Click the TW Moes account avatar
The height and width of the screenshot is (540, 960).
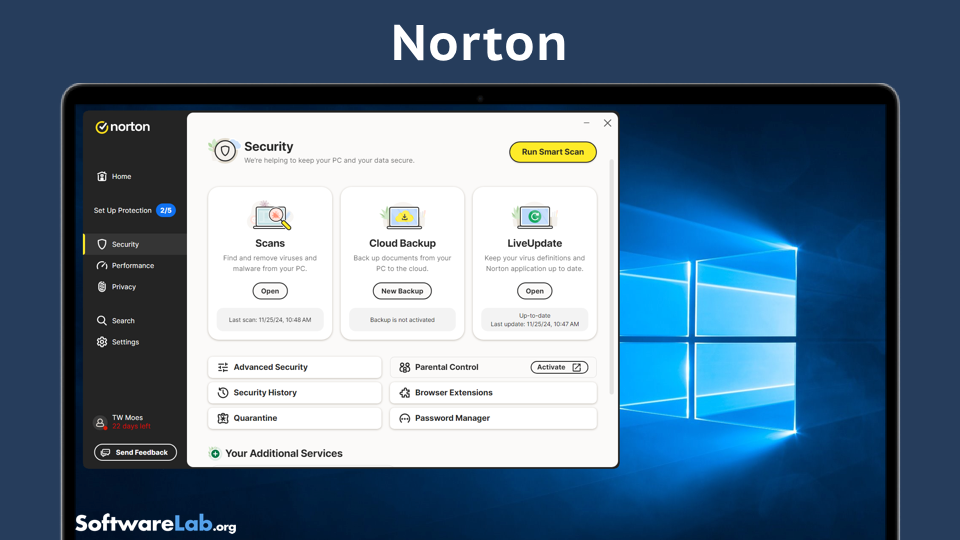click(100, 422)
